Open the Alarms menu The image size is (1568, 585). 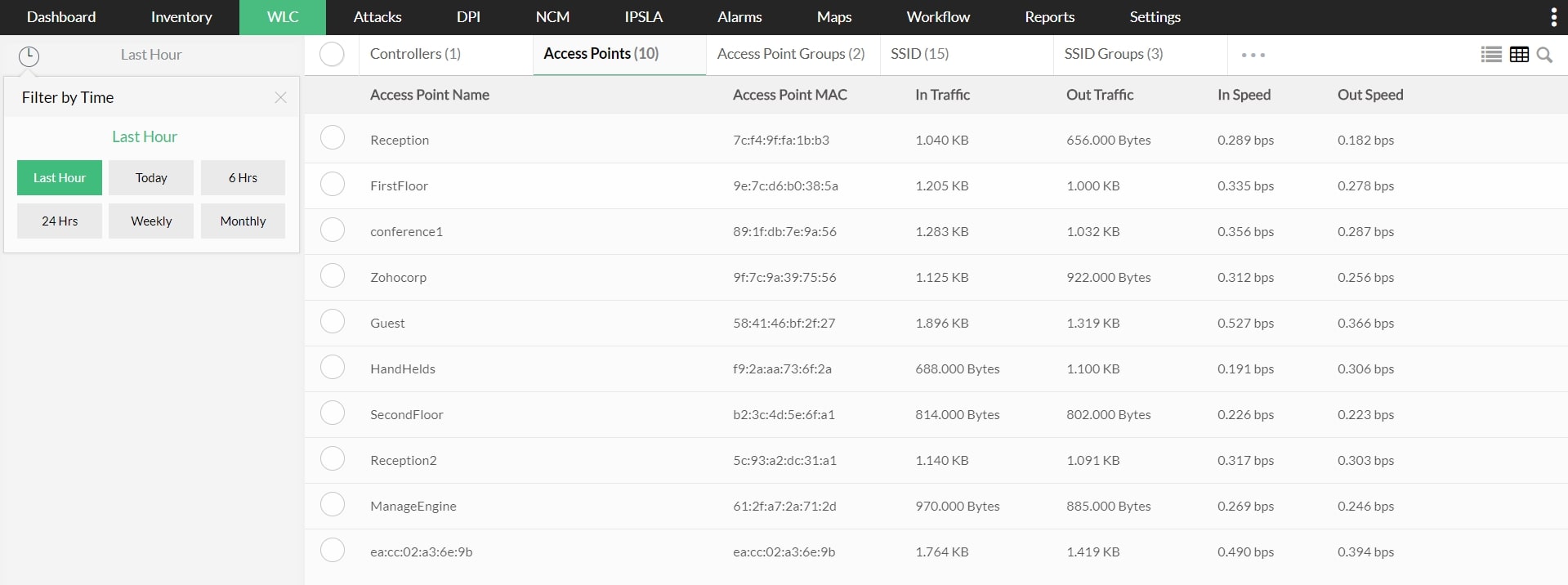point(739,17)
